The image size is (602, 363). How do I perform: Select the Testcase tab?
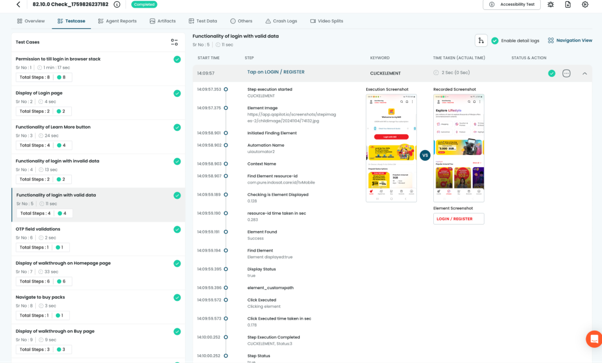click(x=71, y=21)
